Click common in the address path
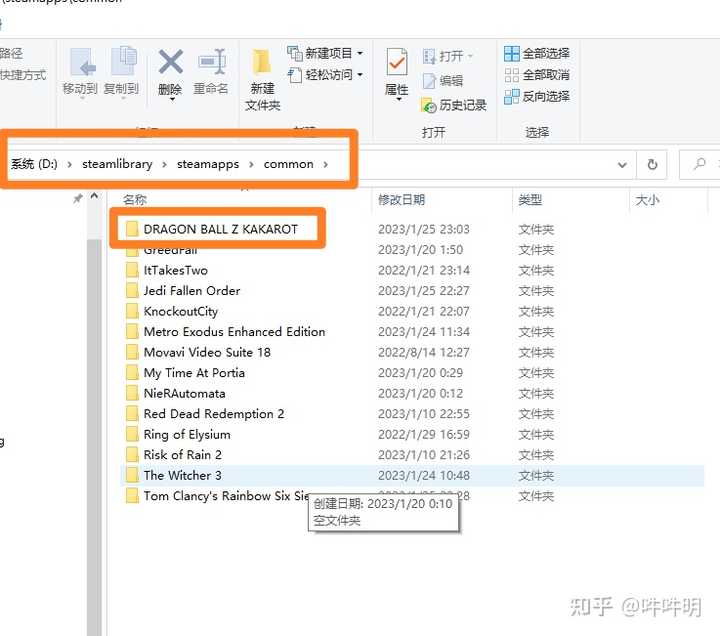The width and height of the screenshot is (720, 636). point(288,164)
